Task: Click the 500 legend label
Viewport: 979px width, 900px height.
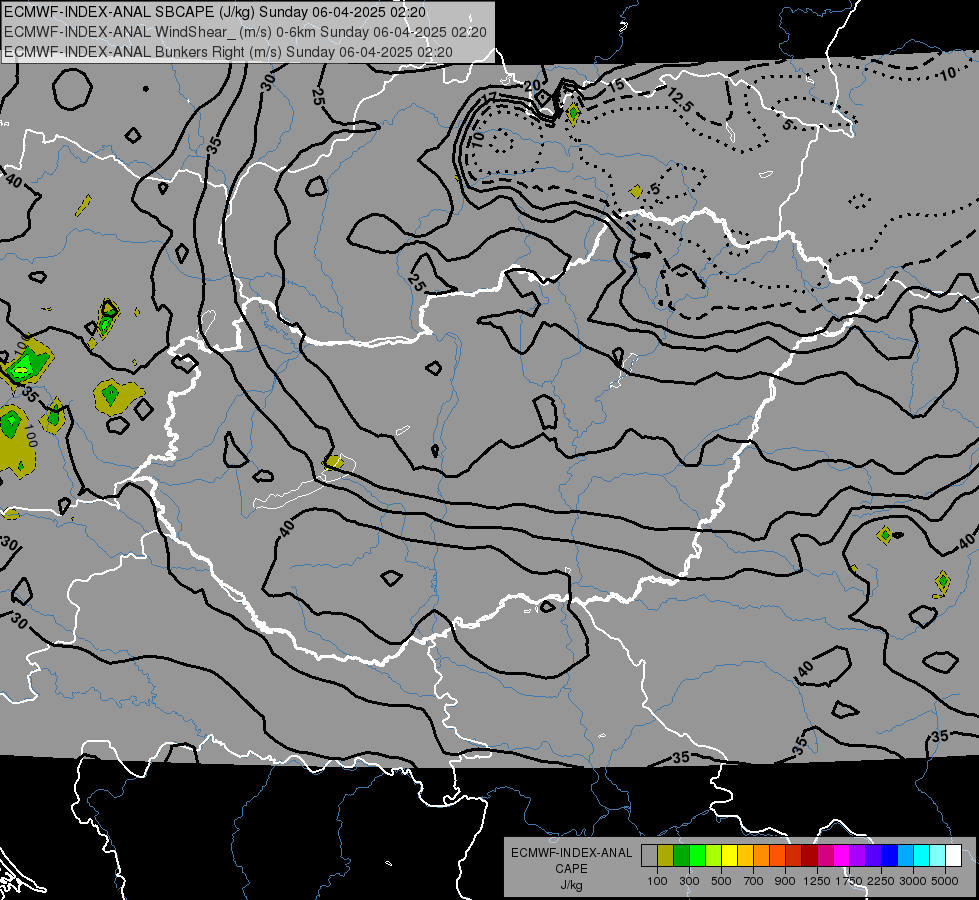Action: point(721,881)
